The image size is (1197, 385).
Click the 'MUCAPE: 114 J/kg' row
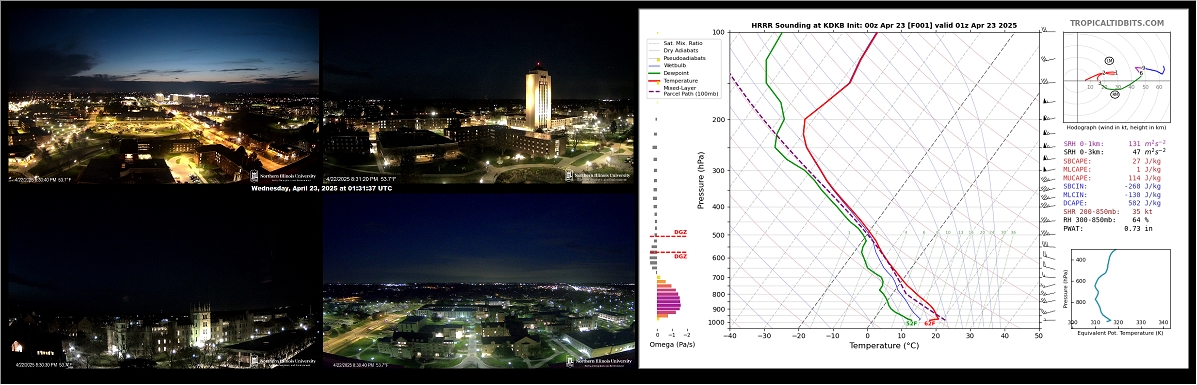pyautogui.click(x=1112, y=178)
